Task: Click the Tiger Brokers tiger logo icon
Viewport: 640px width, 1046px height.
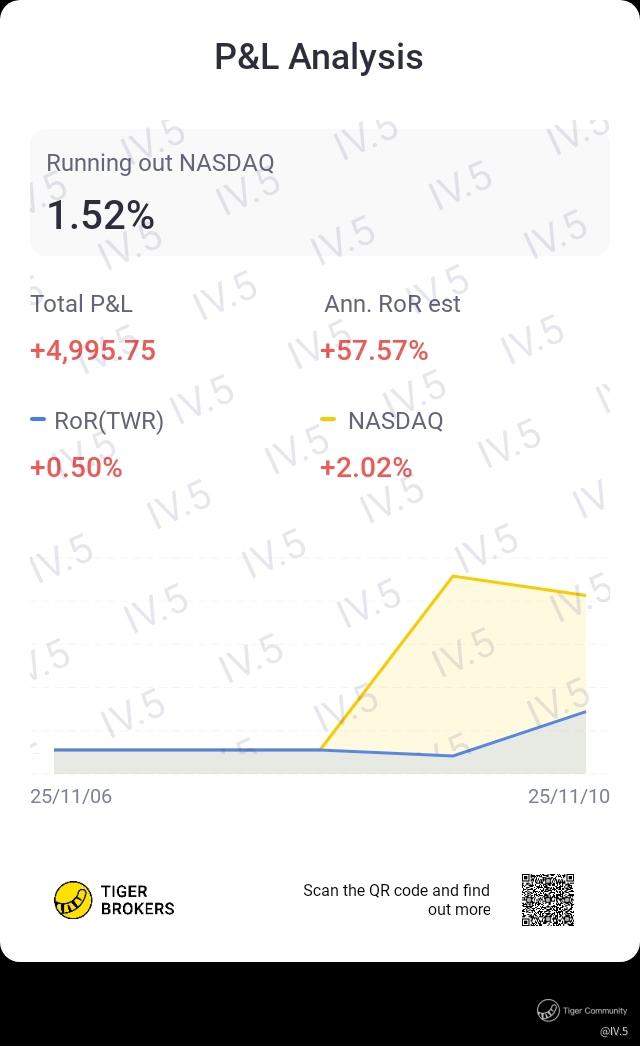Action: (73, 900)
